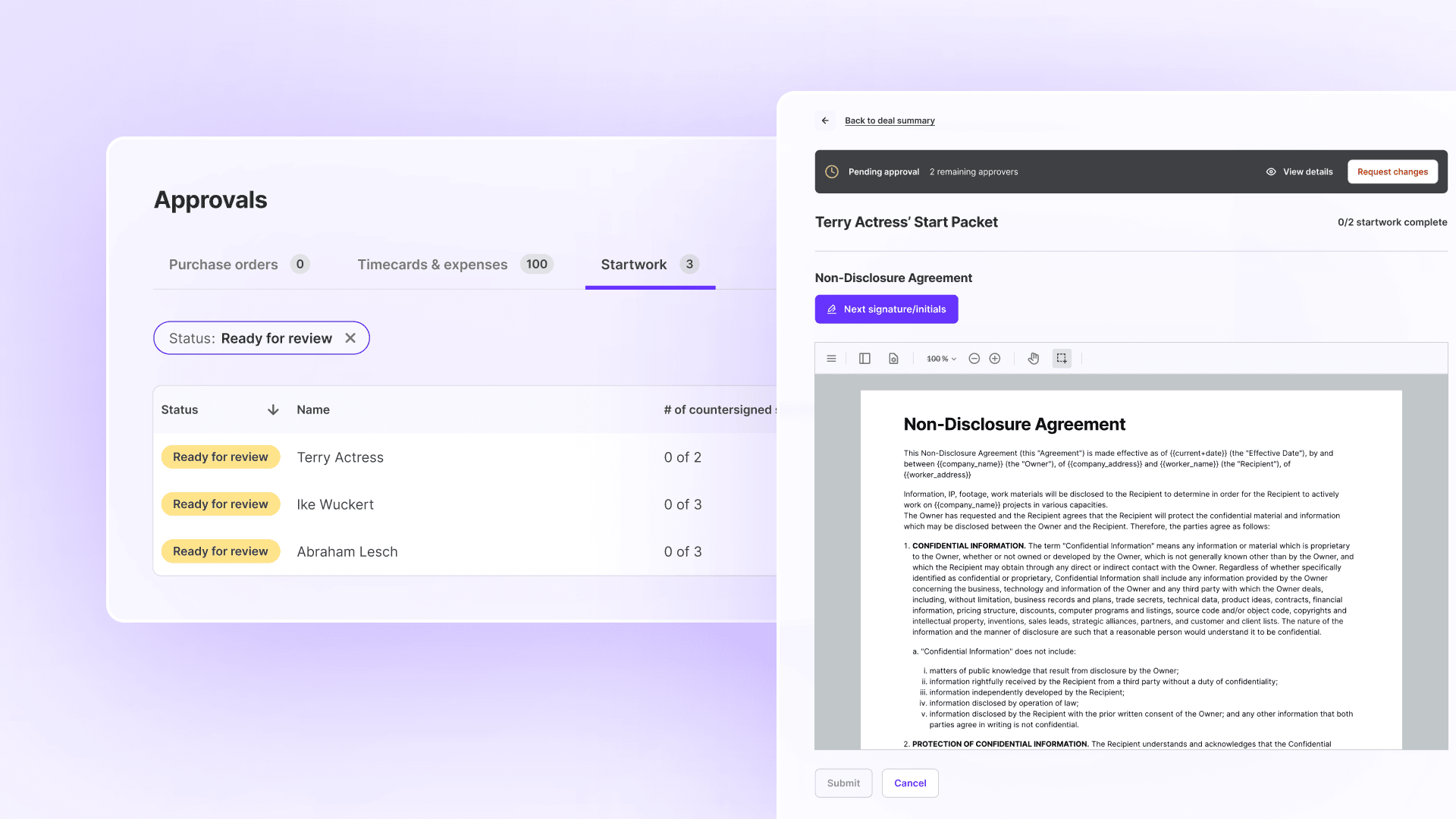Click Cancel to discard the start packet review
This screenshot has width=1456, height=819.
click(x=909, y=783)
